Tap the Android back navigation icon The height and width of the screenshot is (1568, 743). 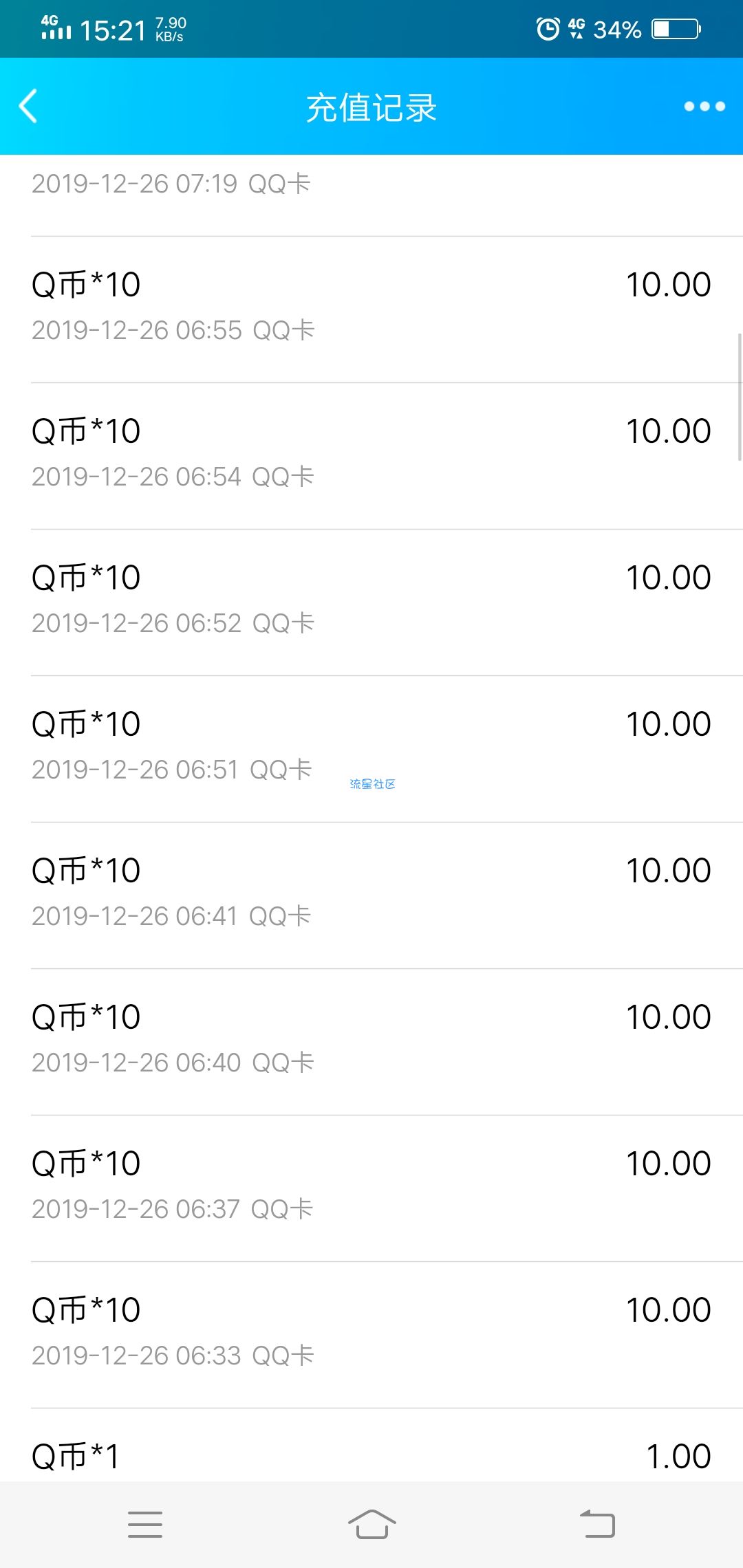pyautogui.click(x=597, y=1524)
